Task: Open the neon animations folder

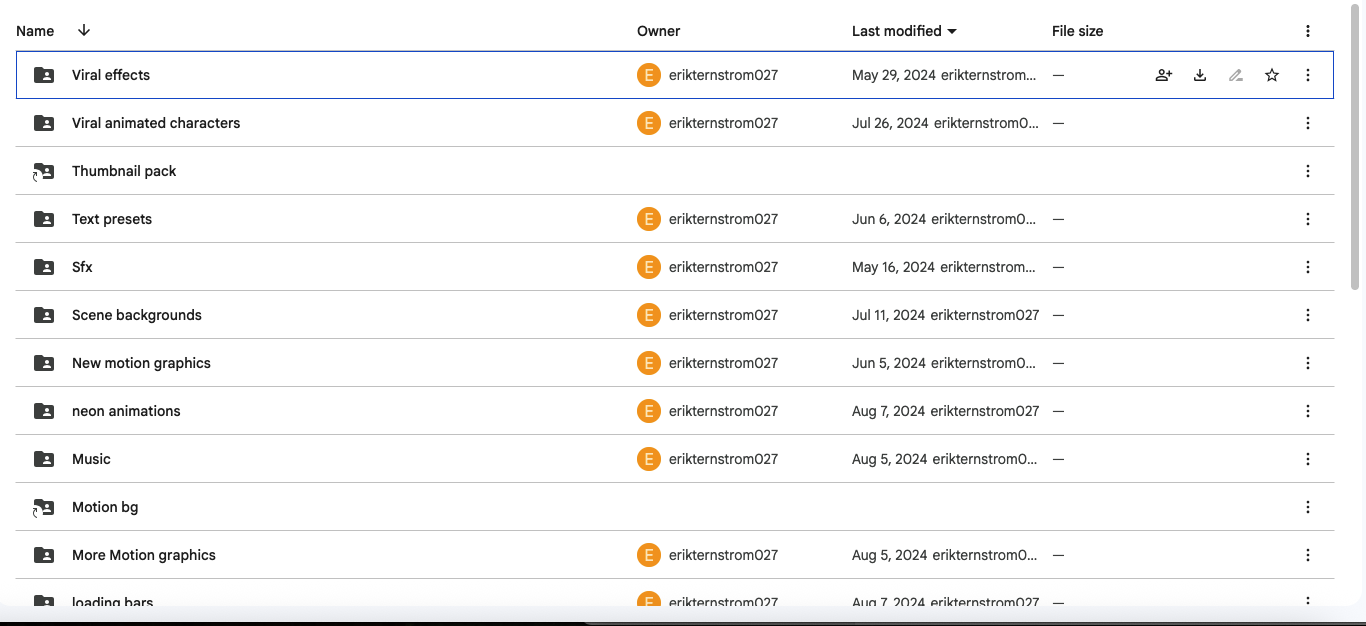Action: pos(126,411)
